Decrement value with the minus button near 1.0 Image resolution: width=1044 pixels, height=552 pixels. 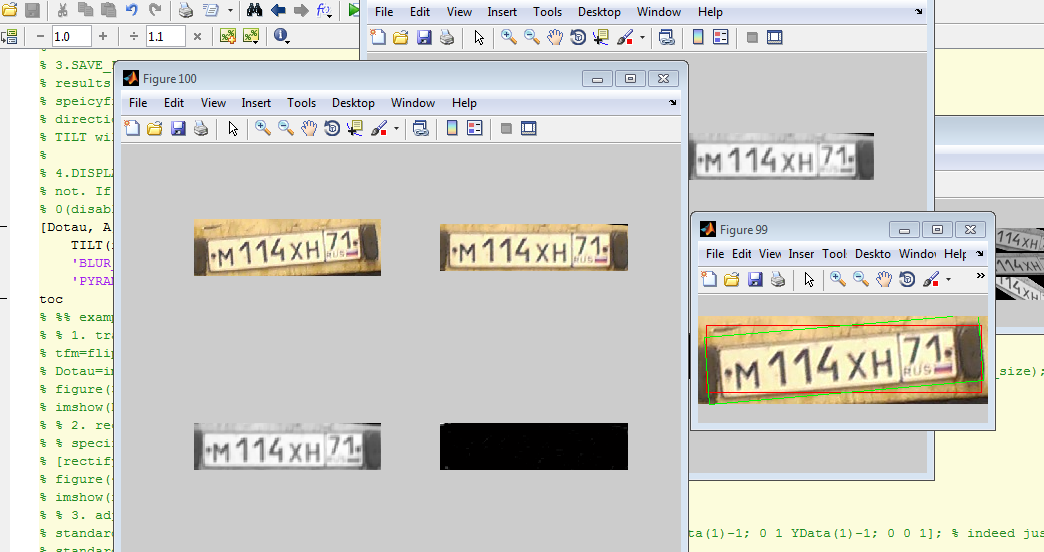(41, 36)
